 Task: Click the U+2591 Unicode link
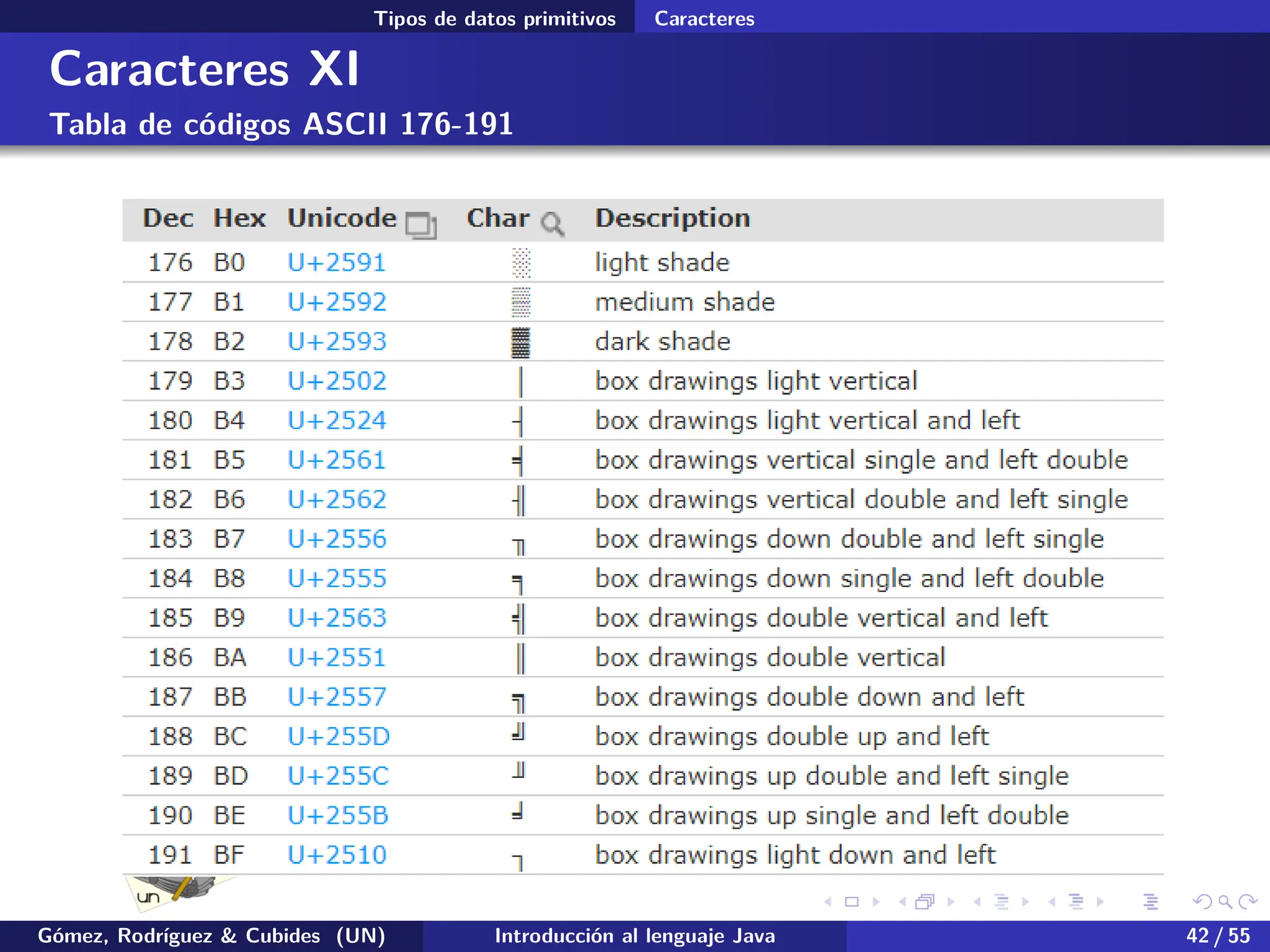pos(337,262)
